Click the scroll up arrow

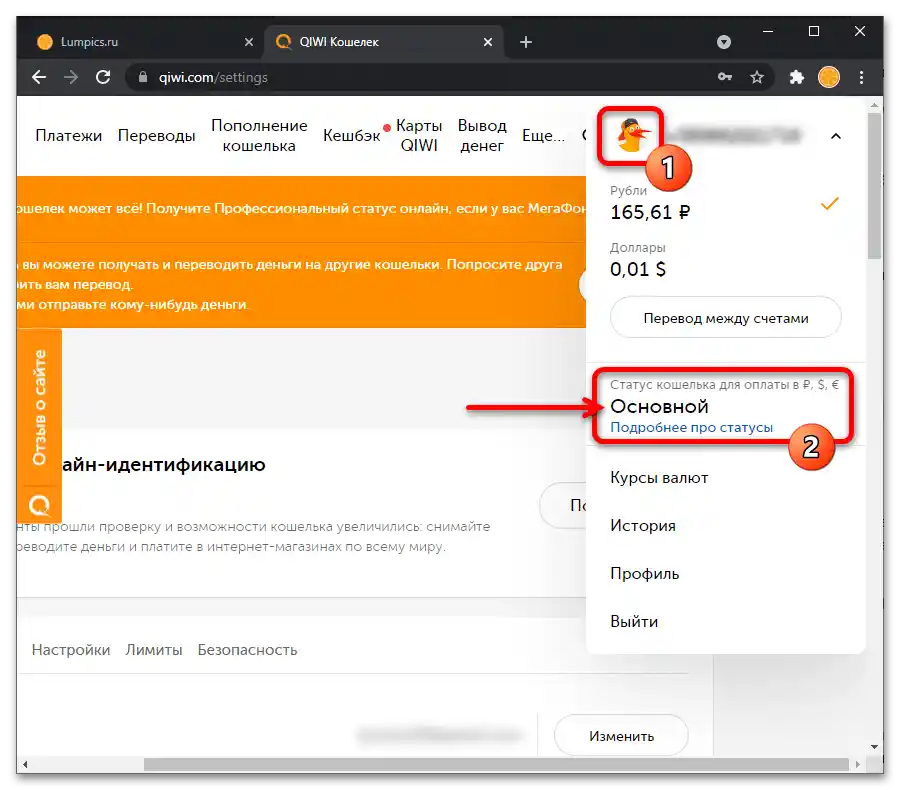click(x=874, y=106)
